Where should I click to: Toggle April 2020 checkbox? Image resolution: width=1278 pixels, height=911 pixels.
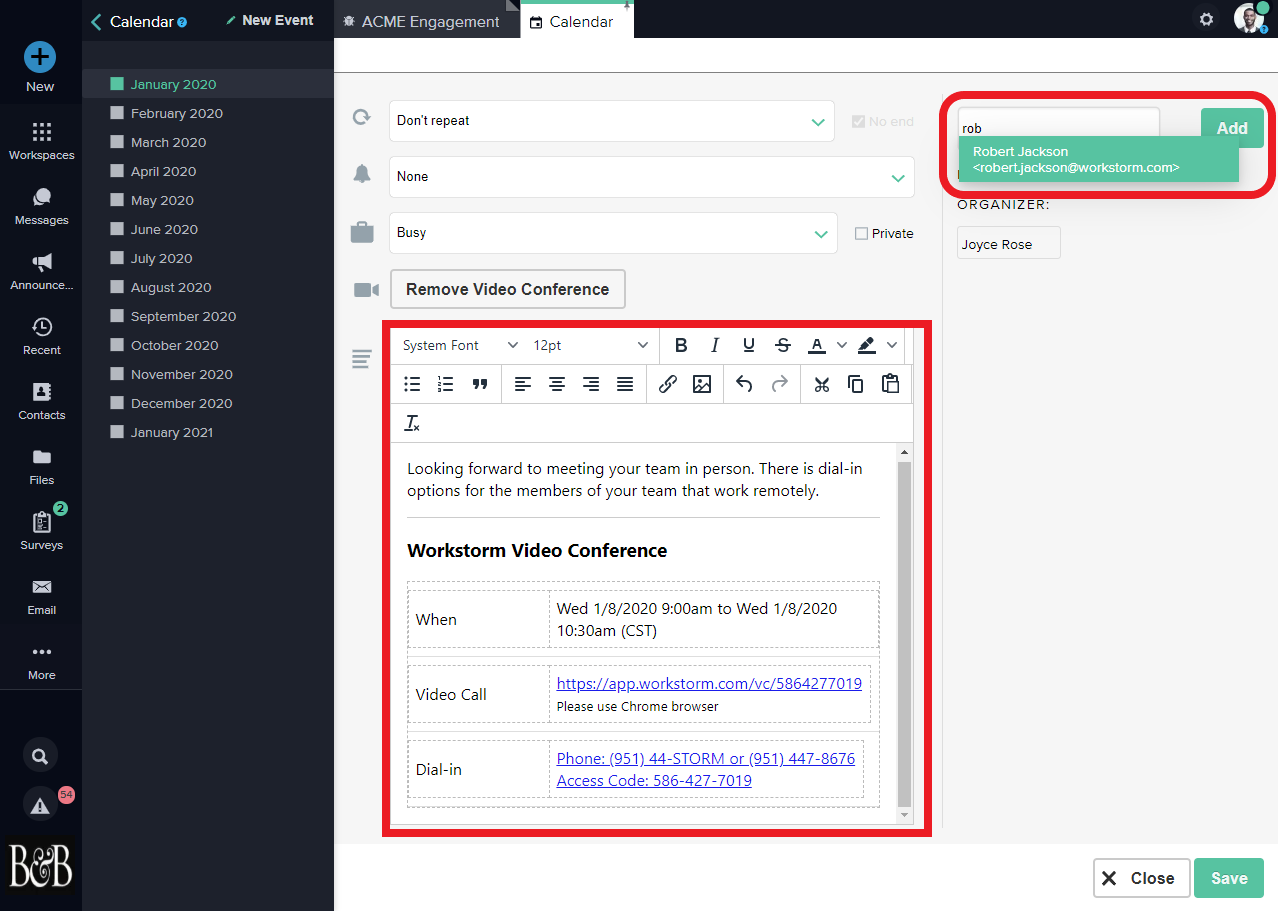(x=117, y=171)
